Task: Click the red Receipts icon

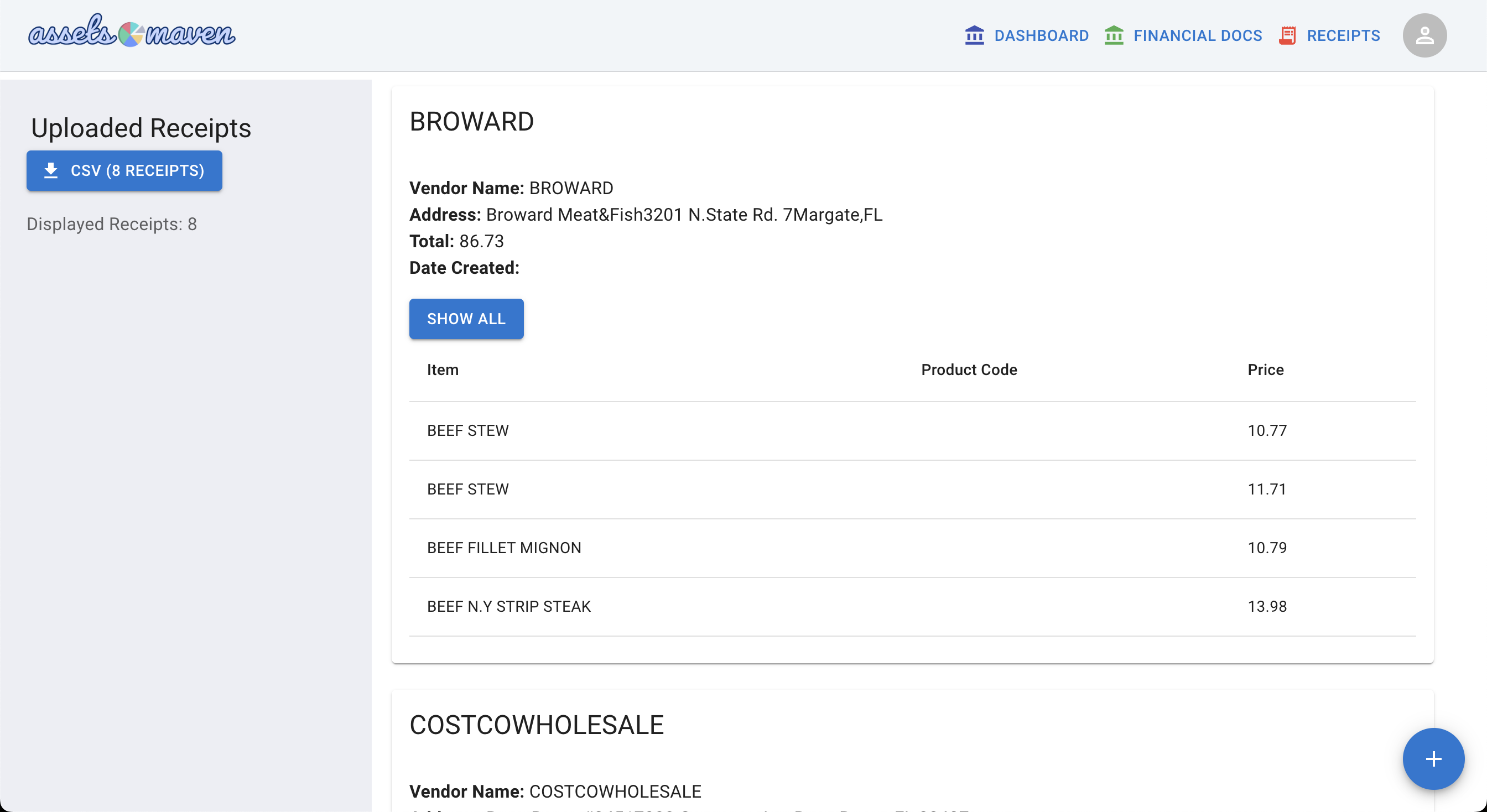Action: tap(1287, 35)
